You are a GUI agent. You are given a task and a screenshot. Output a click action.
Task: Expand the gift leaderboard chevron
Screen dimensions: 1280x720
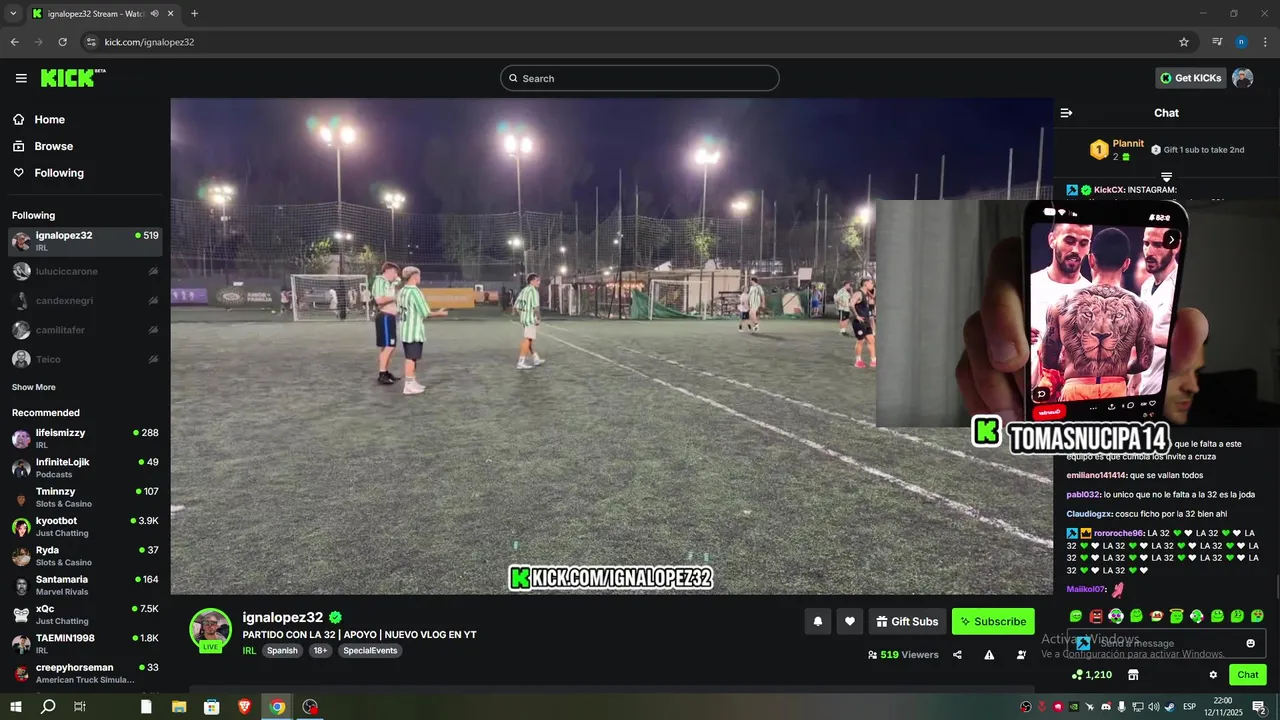(x=1166, y=177)
